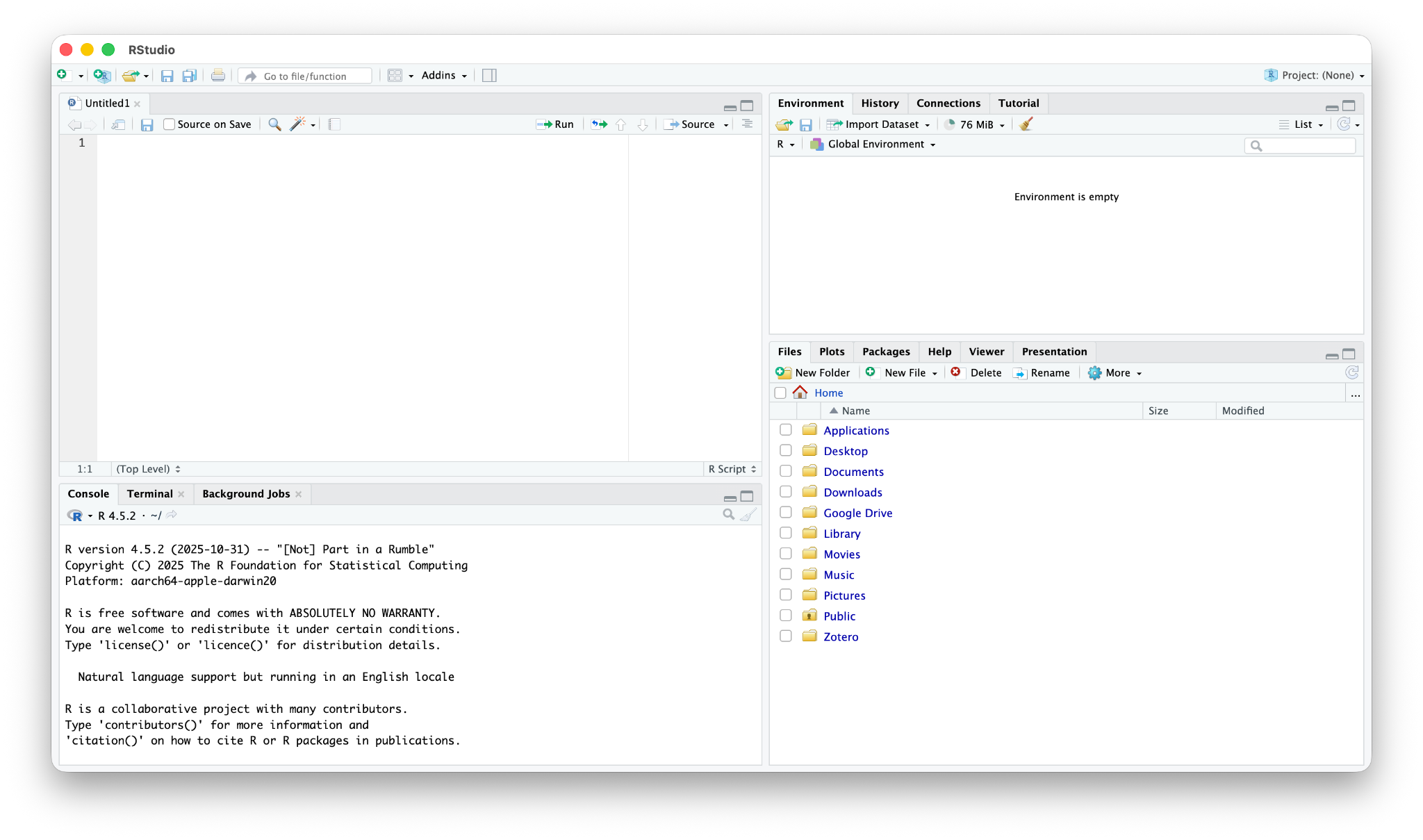Click the Show in new window icon in editor
Viewport: 1423px width, 840px height.
tap(119, 124)
